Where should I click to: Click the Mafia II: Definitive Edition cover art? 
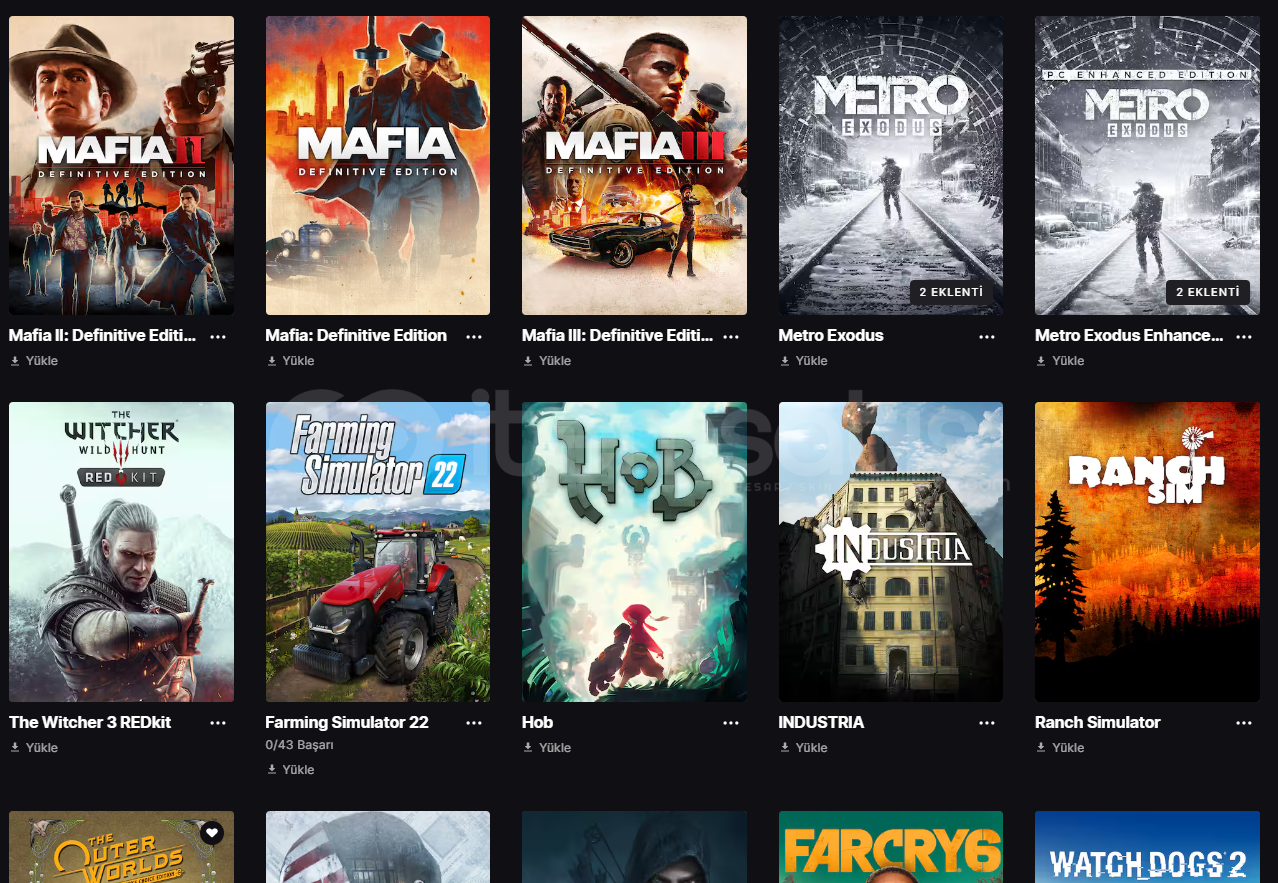121,165
